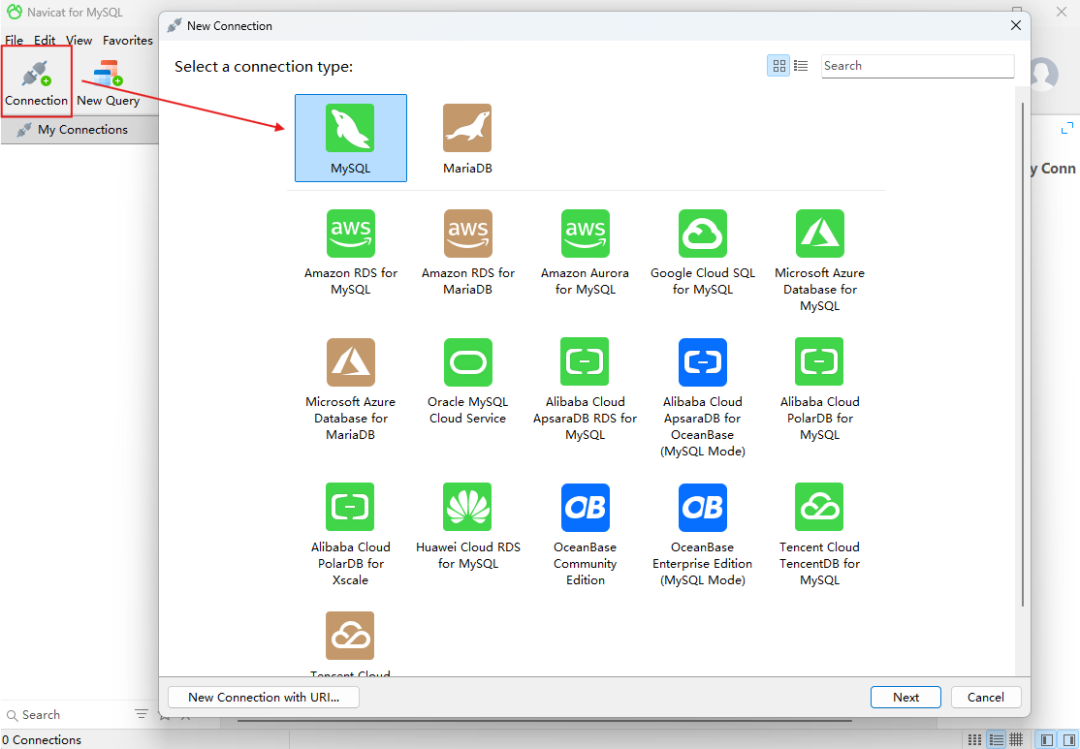Click the connection type Search field
The image size is (1080, 749).
pyautogui.click(x=917, y=66)
